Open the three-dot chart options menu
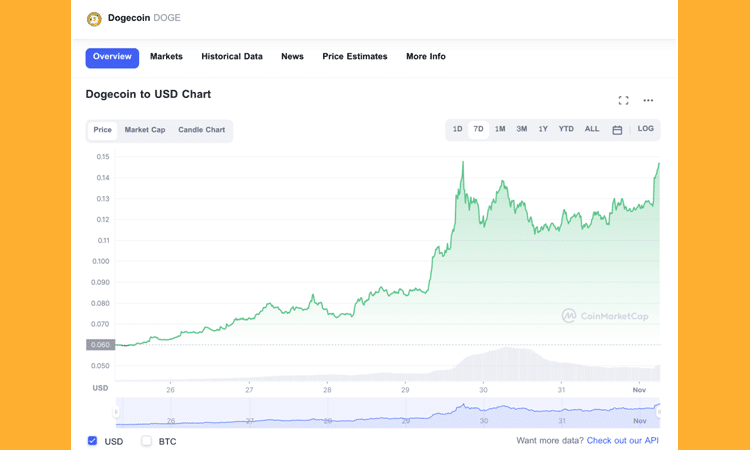This screenshot has height=450, width=750. click(x=648, y=100)
